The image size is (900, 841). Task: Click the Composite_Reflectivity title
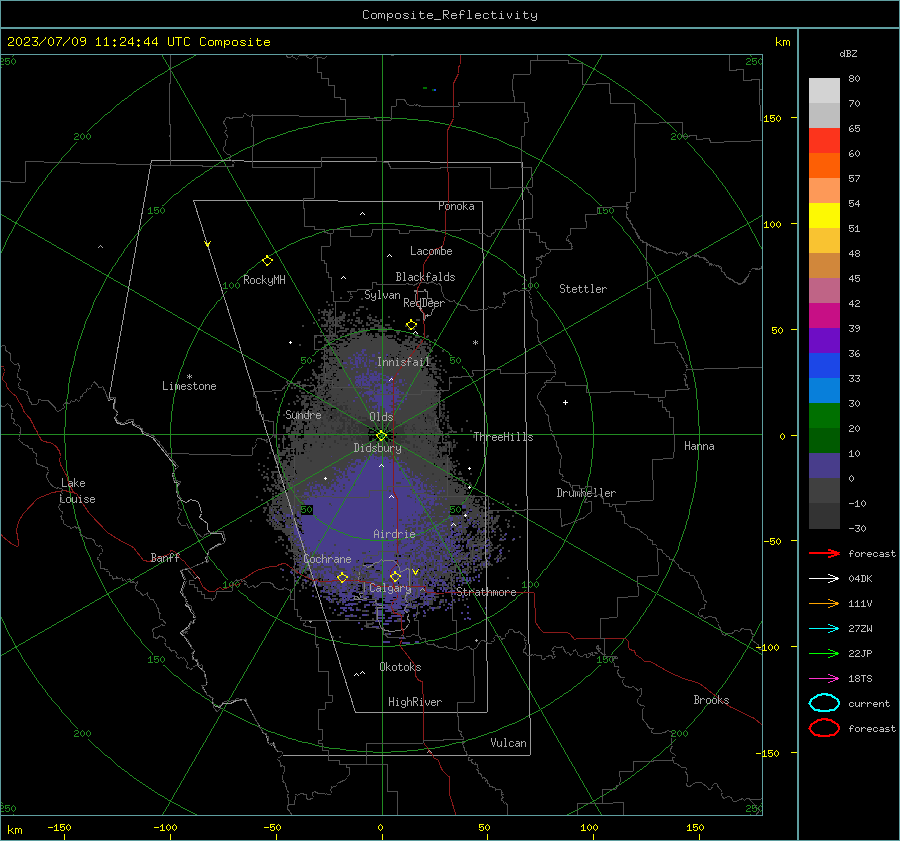(x=449, y=15)
